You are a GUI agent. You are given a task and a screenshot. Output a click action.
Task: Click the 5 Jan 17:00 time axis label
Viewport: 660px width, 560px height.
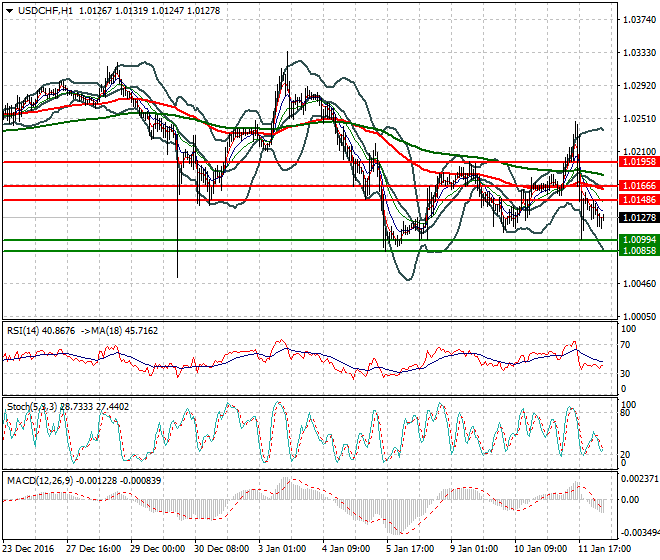click(411, 549)
